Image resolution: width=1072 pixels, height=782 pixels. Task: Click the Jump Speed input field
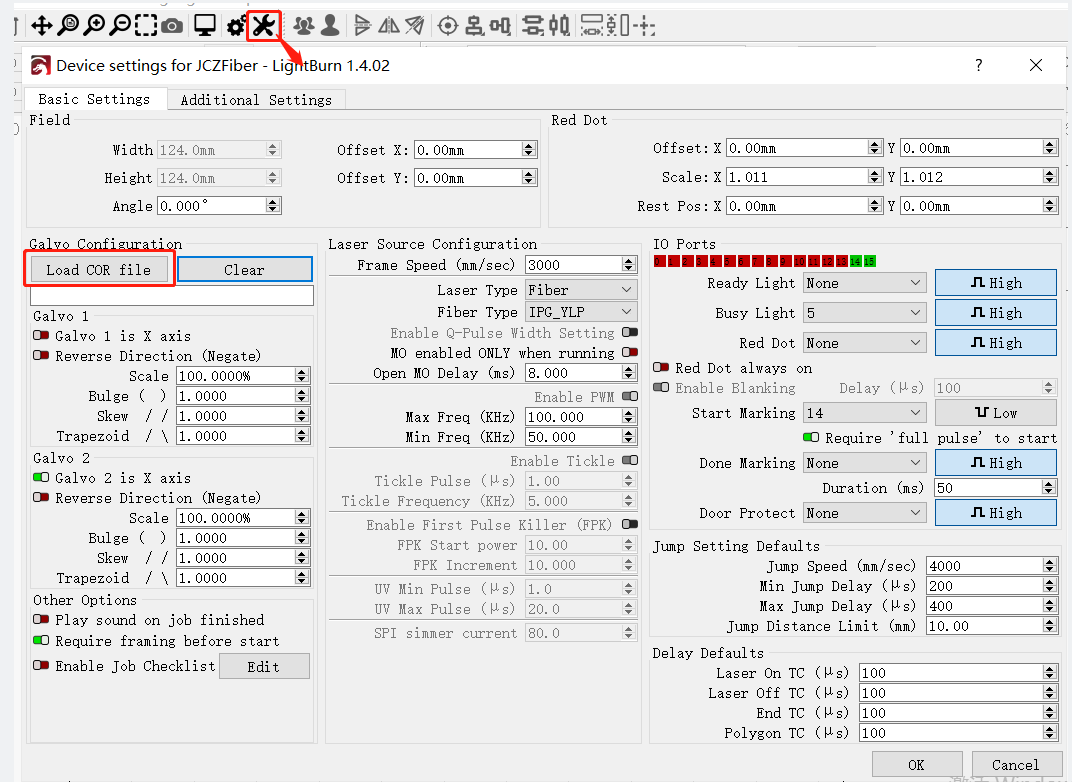[992, 565]
